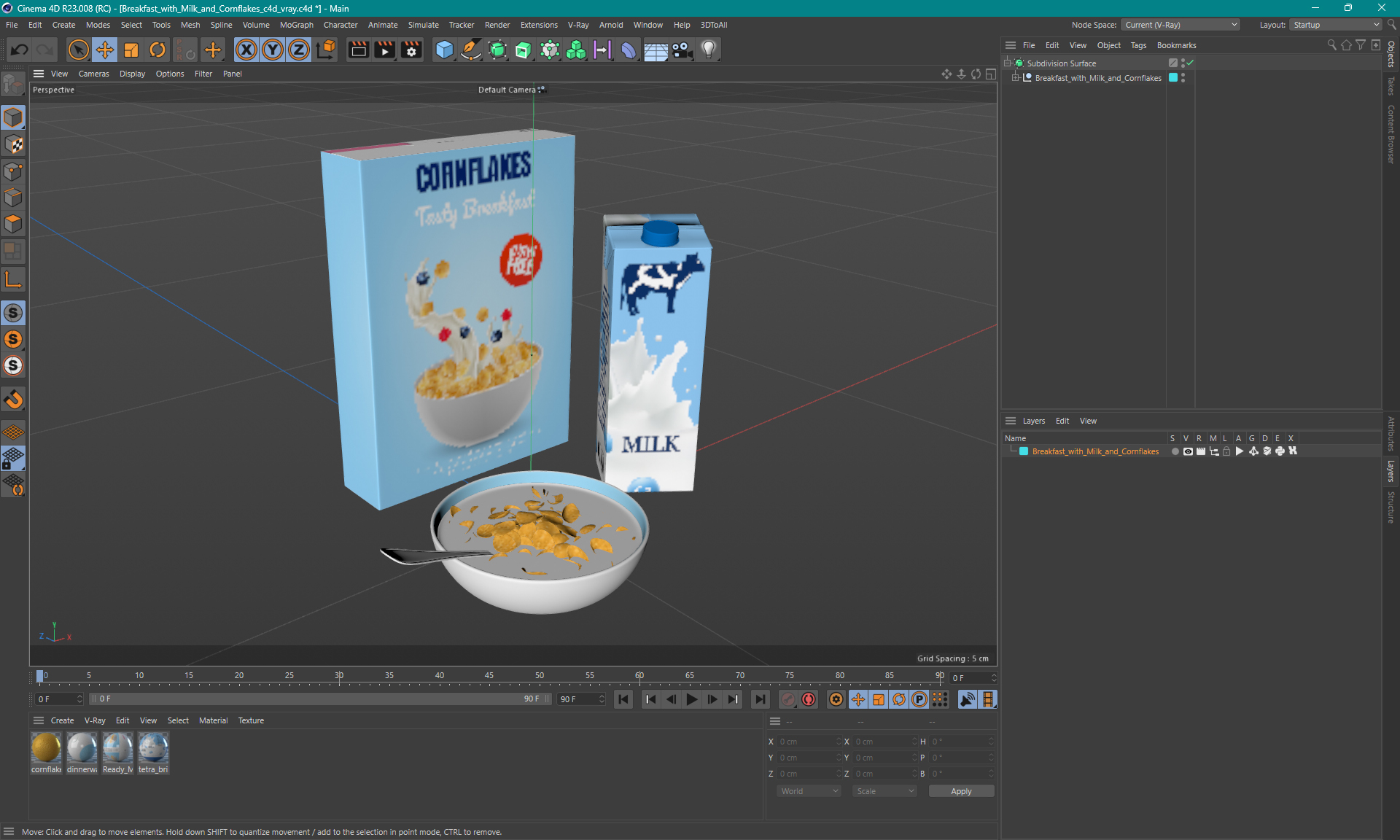Open the Layout Startup dropdown
This screenshot has width=1400, height=840.
click(1335, 25)
